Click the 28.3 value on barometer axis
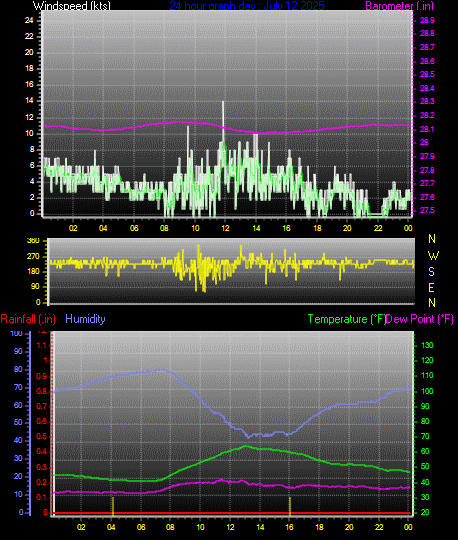 pyautogui.click(x=427, y=102)
